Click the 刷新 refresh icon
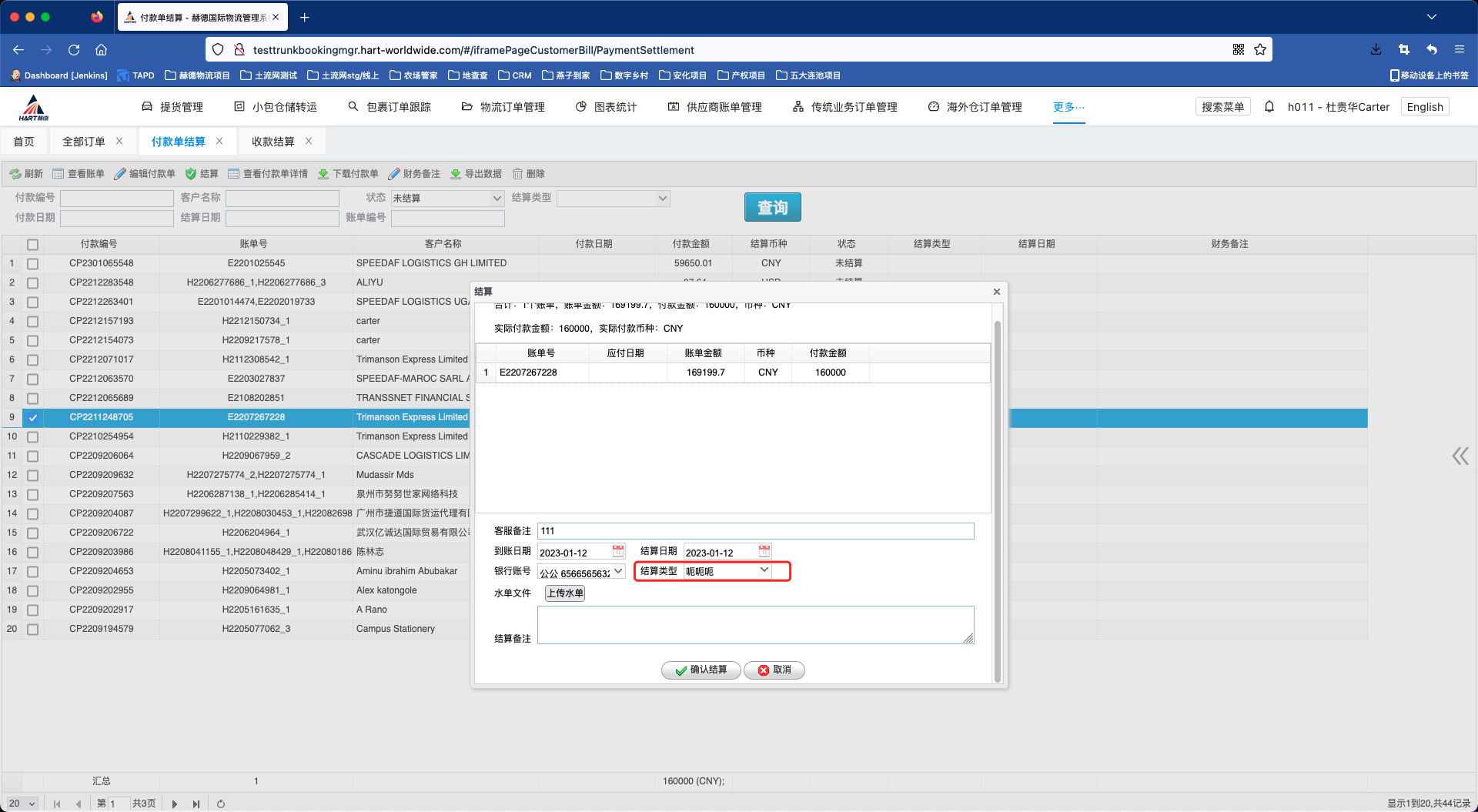The width and height of the screenshot is (1478, 812). click(15, 173)
